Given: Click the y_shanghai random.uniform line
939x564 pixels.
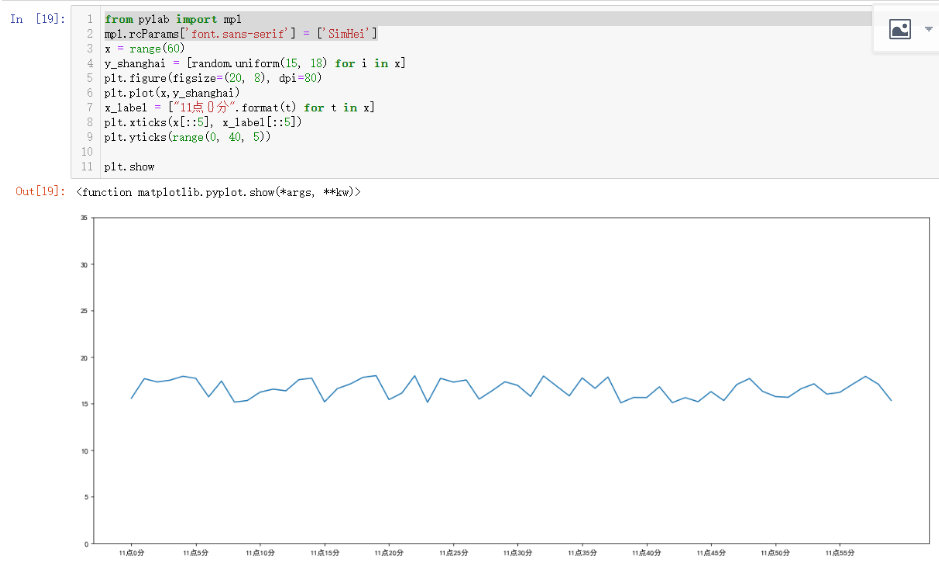Looking at the screenshot, I should coord(255,63).
